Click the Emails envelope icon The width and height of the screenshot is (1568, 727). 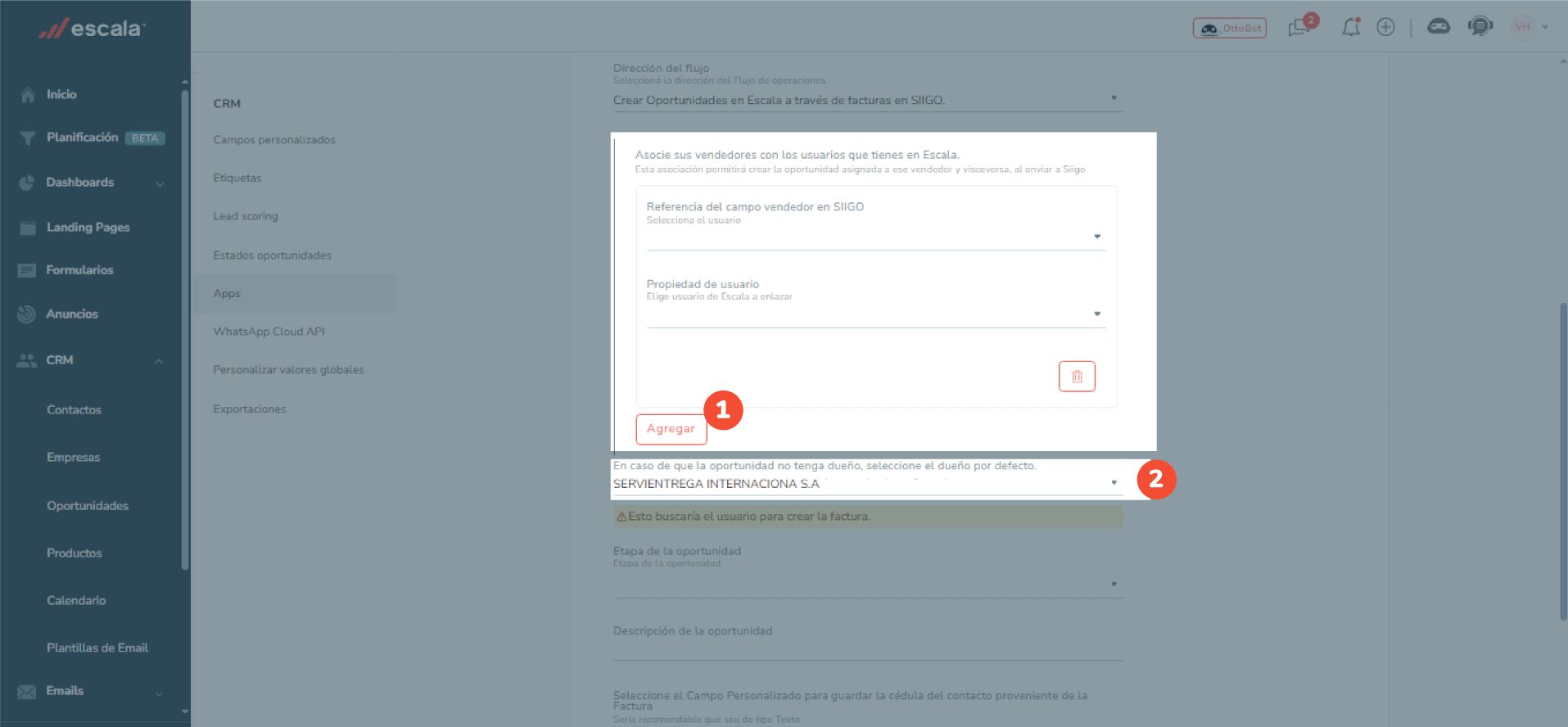click(x=27, y=692)
